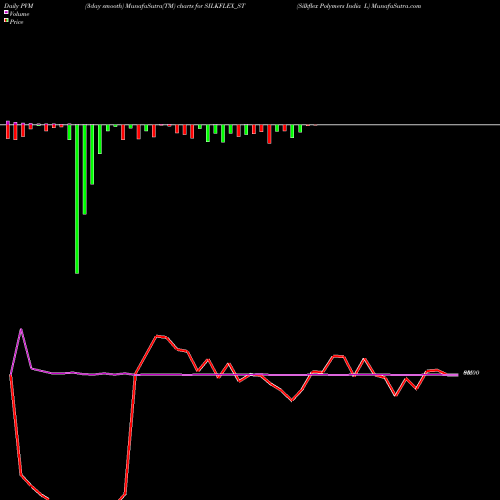Click the 'Price' legend label
The height and width of the screenshot is (500, 500).
pos(16,22)
